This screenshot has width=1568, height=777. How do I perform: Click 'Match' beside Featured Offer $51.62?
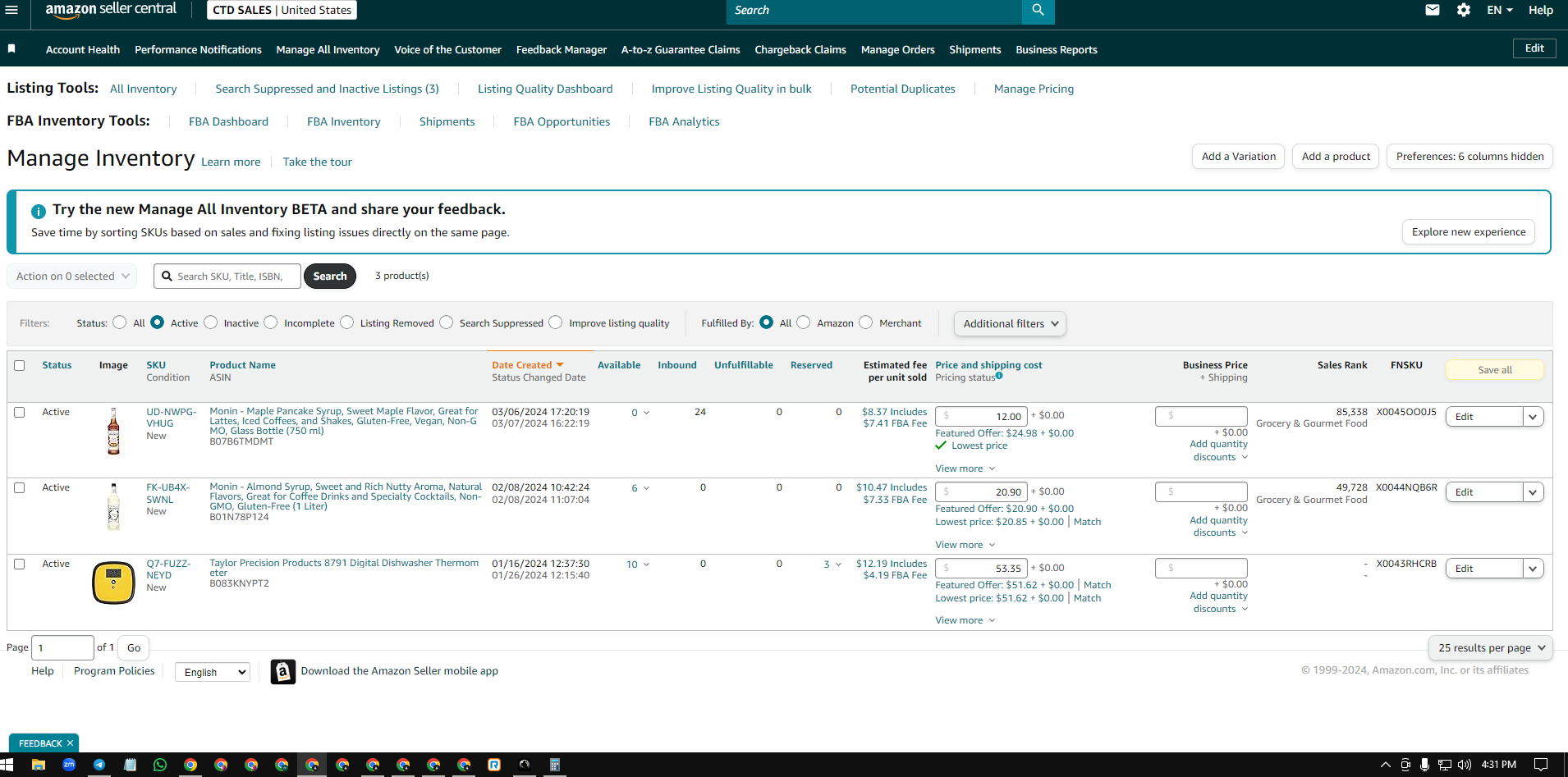point(1098,585)
